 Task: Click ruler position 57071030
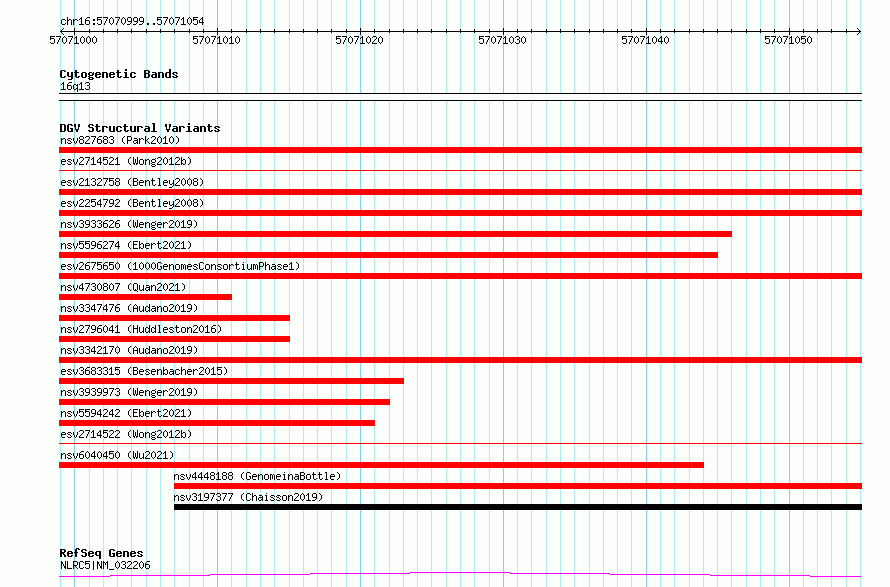pos(502,40)
